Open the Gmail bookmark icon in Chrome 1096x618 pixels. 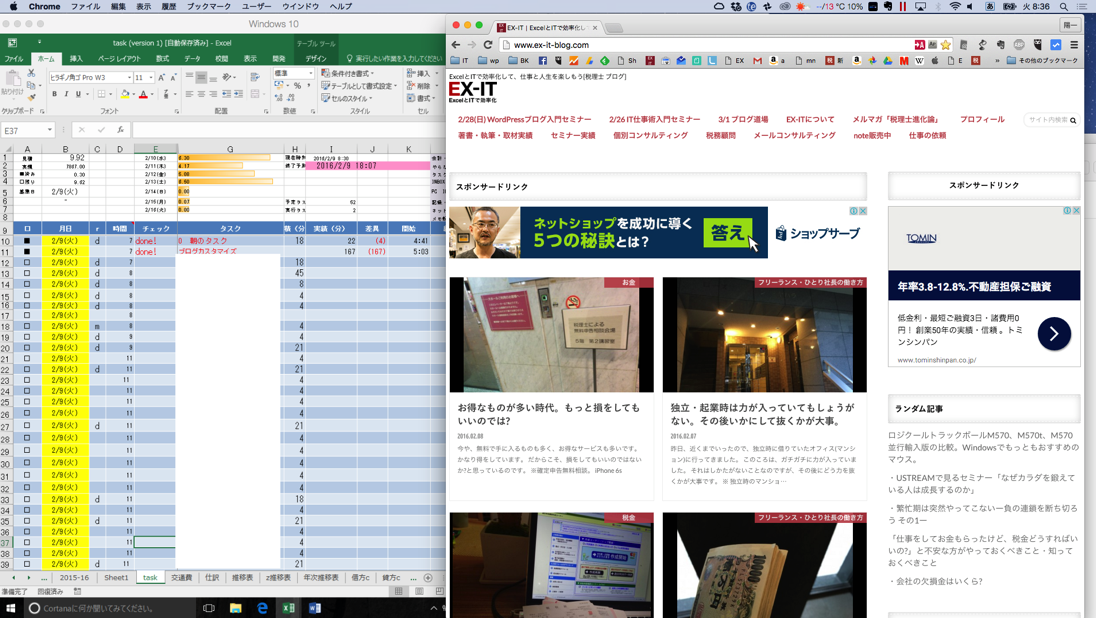[x=757, y=61]
